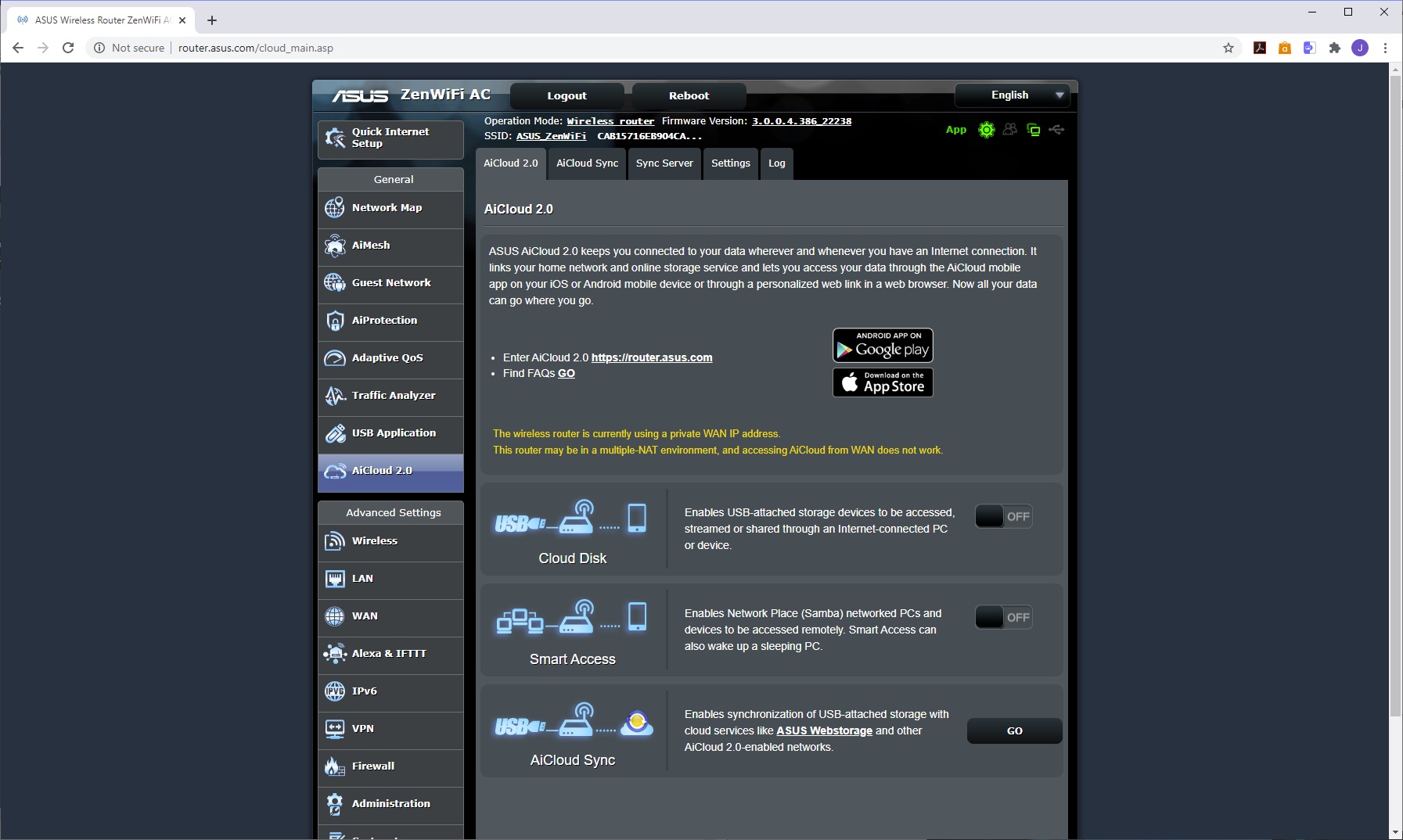Click firmware version 3.0.0.4.386_22238 link

click(x=801, y=121)
